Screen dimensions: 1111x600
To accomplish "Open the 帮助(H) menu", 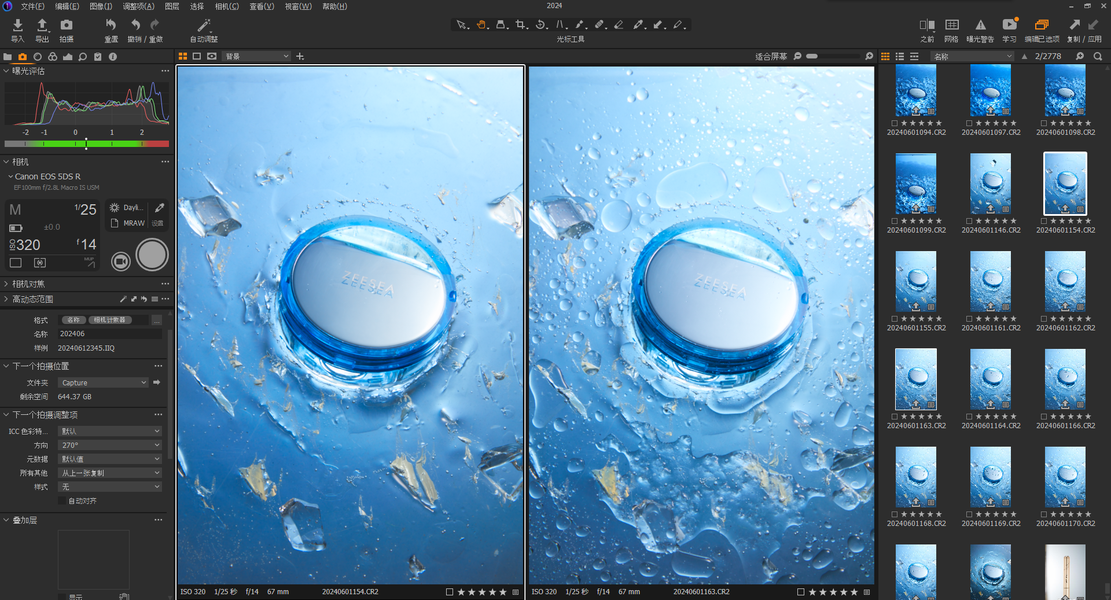I will (334, 6).
